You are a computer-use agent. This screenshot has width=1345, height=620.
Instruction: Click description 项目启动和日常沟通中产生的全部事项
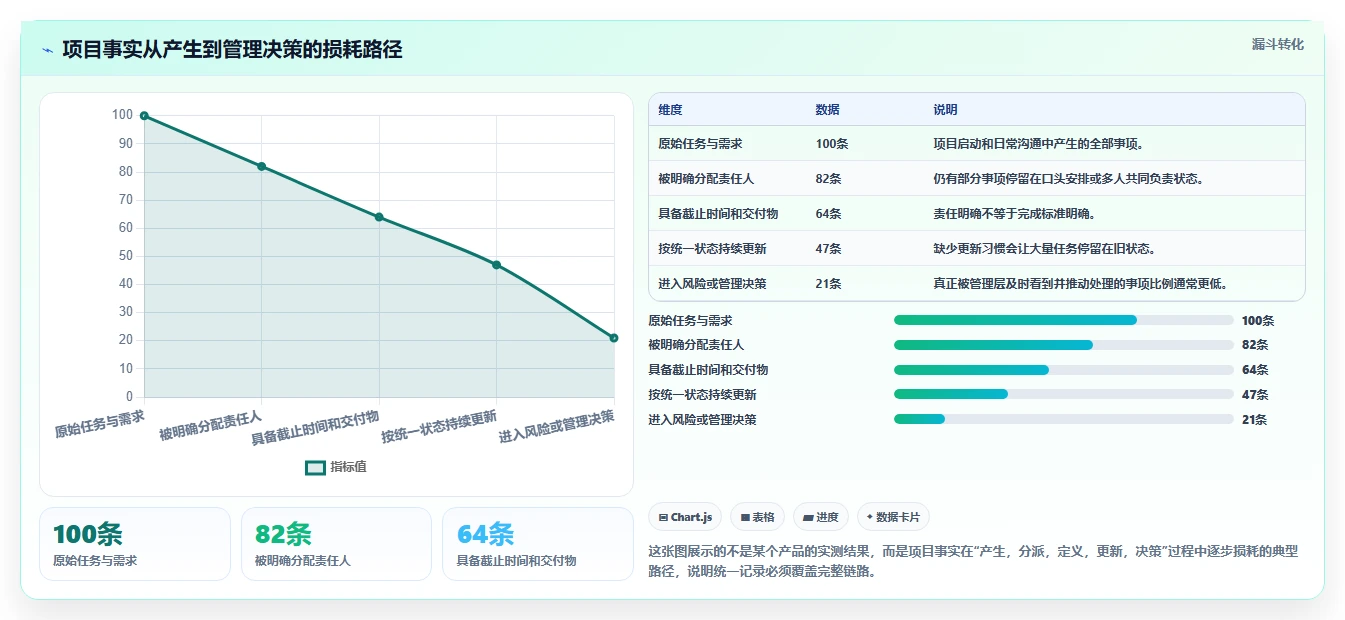[x=1039, y=144]
